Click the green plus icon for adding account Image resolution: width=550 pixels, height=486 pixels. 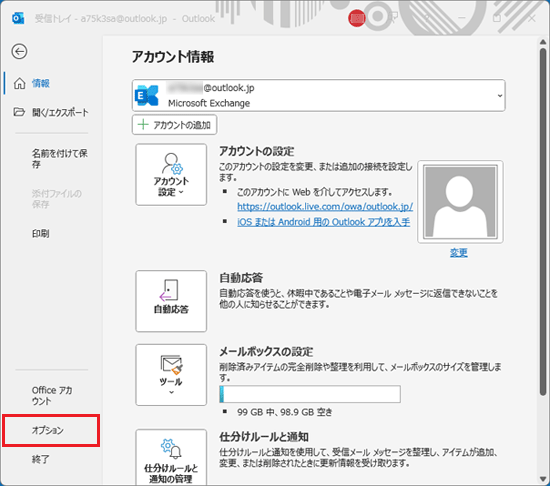(x=143, y=124)
